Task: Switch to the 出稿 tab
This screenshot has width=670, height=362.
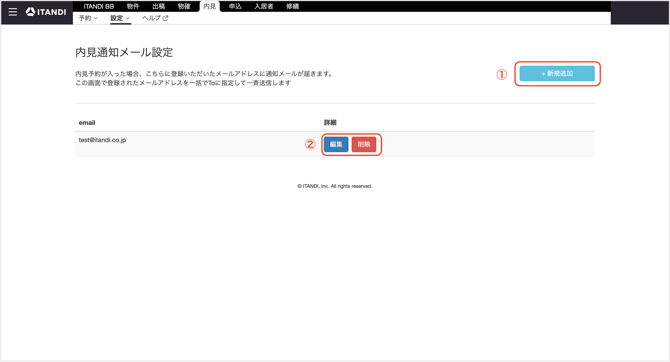Action: click(x=159, y=6)
